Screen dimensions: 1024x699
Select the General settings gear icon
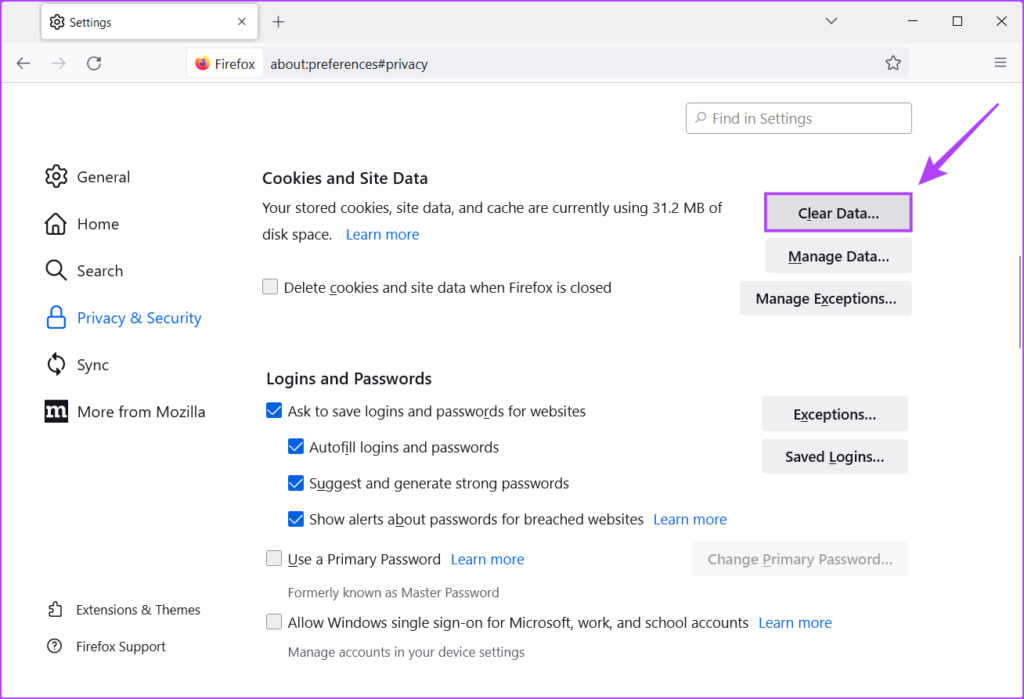pos(57,176)
